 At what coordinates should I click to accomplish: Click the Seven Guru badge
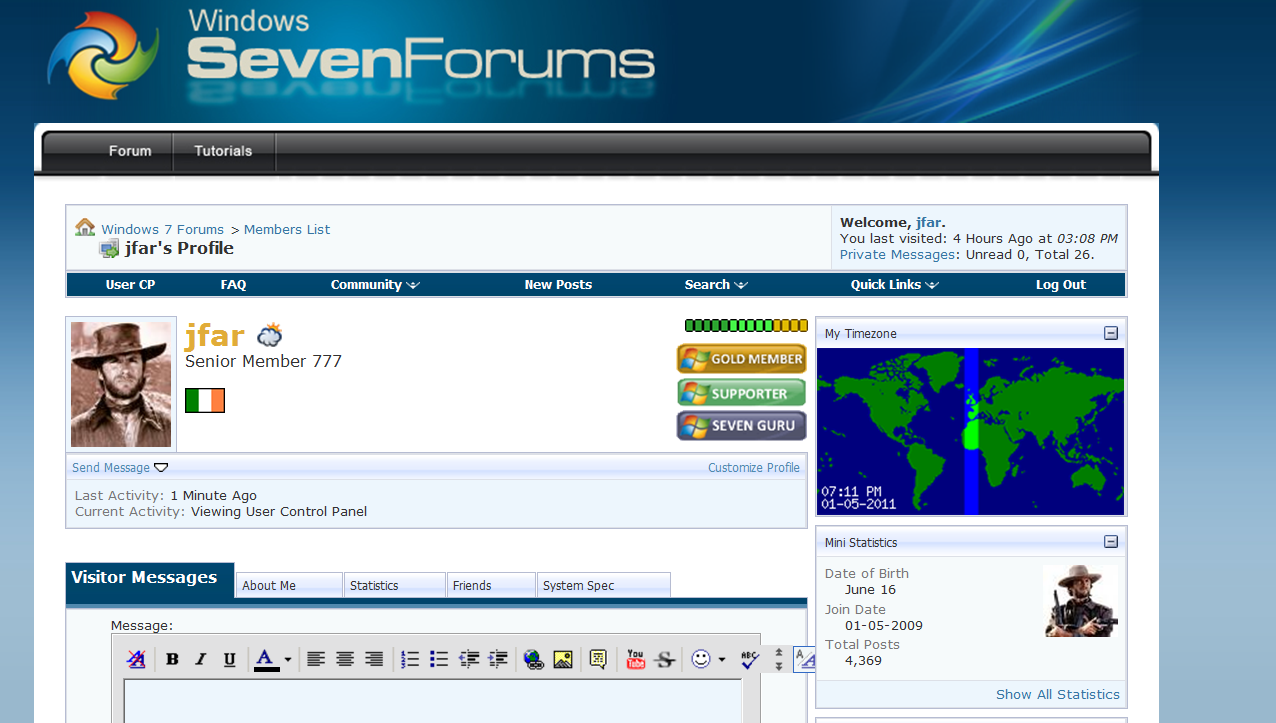click(x=741, y=425)
